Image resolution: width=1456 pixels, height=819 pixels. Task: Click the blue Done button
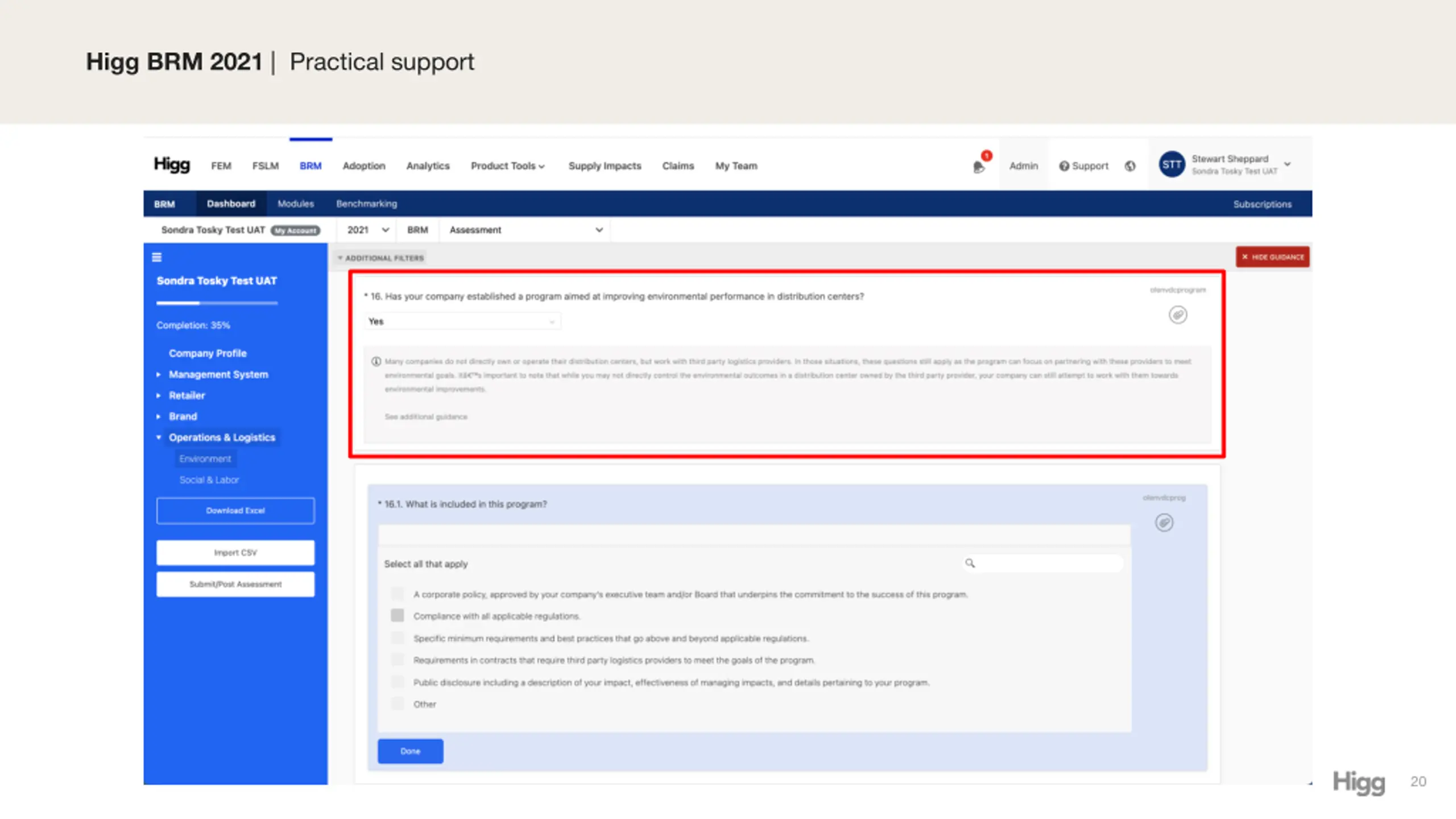(x=410, y=751)
